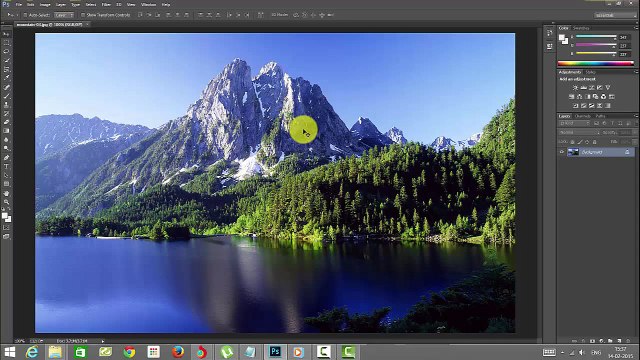Click the red color slider

pos(596,37)
